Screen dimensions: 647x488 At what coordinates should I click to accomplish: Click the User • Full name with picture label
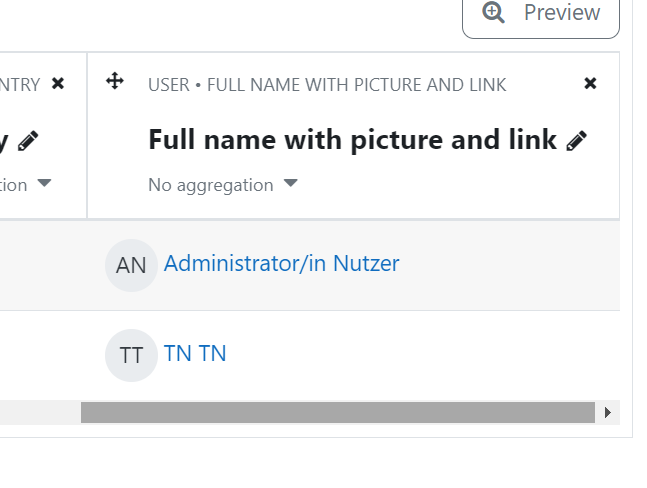(327, 85)
